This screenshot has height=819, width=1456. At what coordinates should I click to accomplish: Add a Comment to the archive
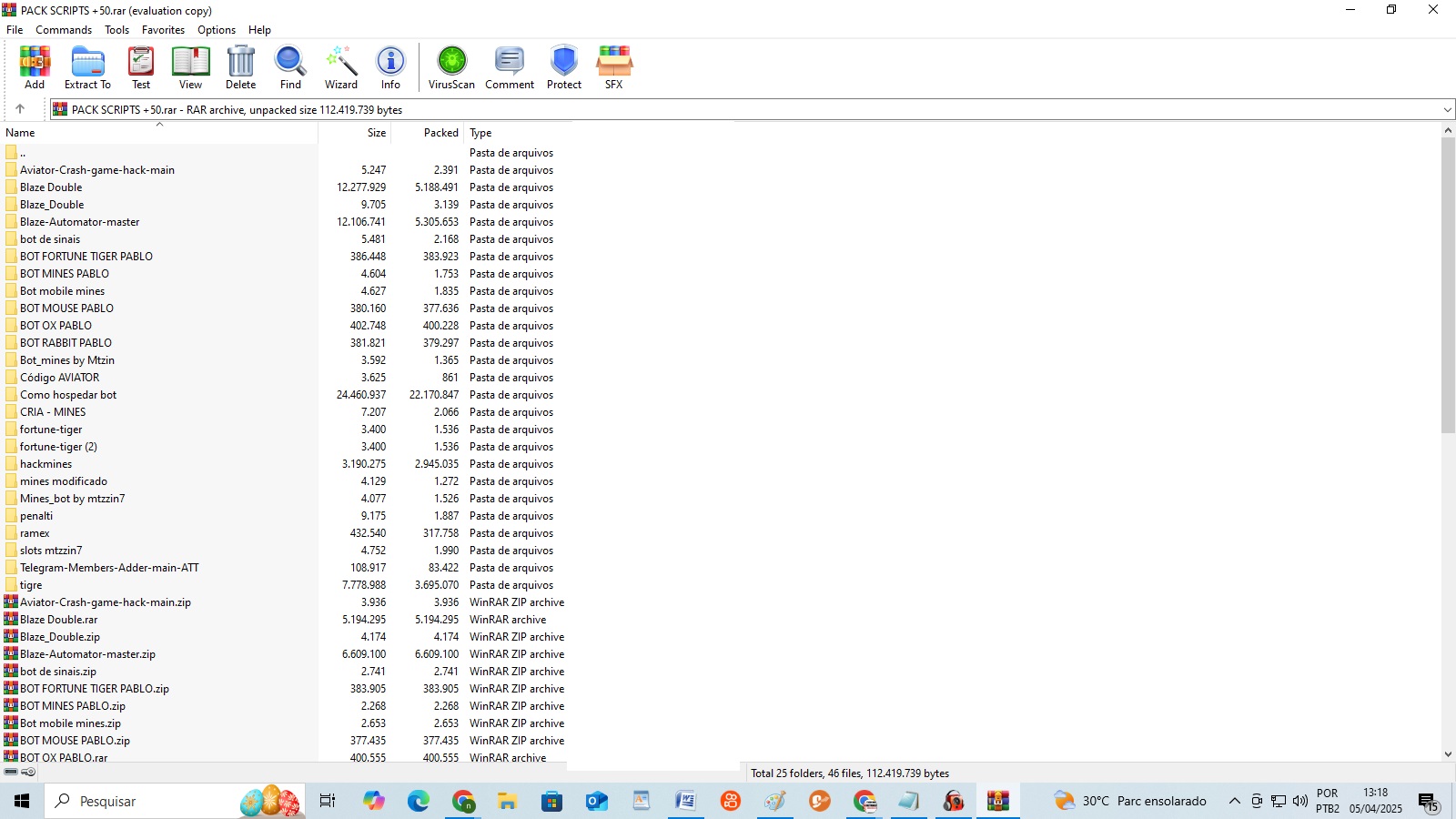coord(510,68)
